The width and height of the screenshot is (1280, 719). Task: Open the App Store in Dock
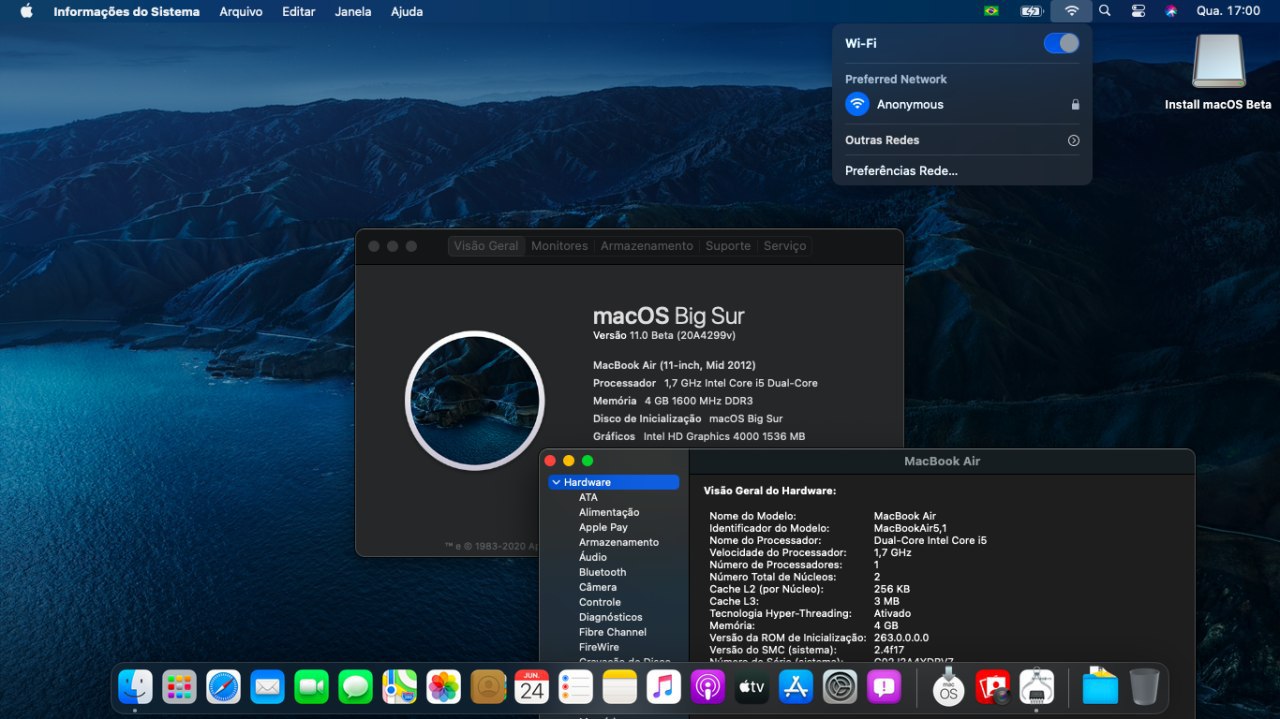click(796, 687)
